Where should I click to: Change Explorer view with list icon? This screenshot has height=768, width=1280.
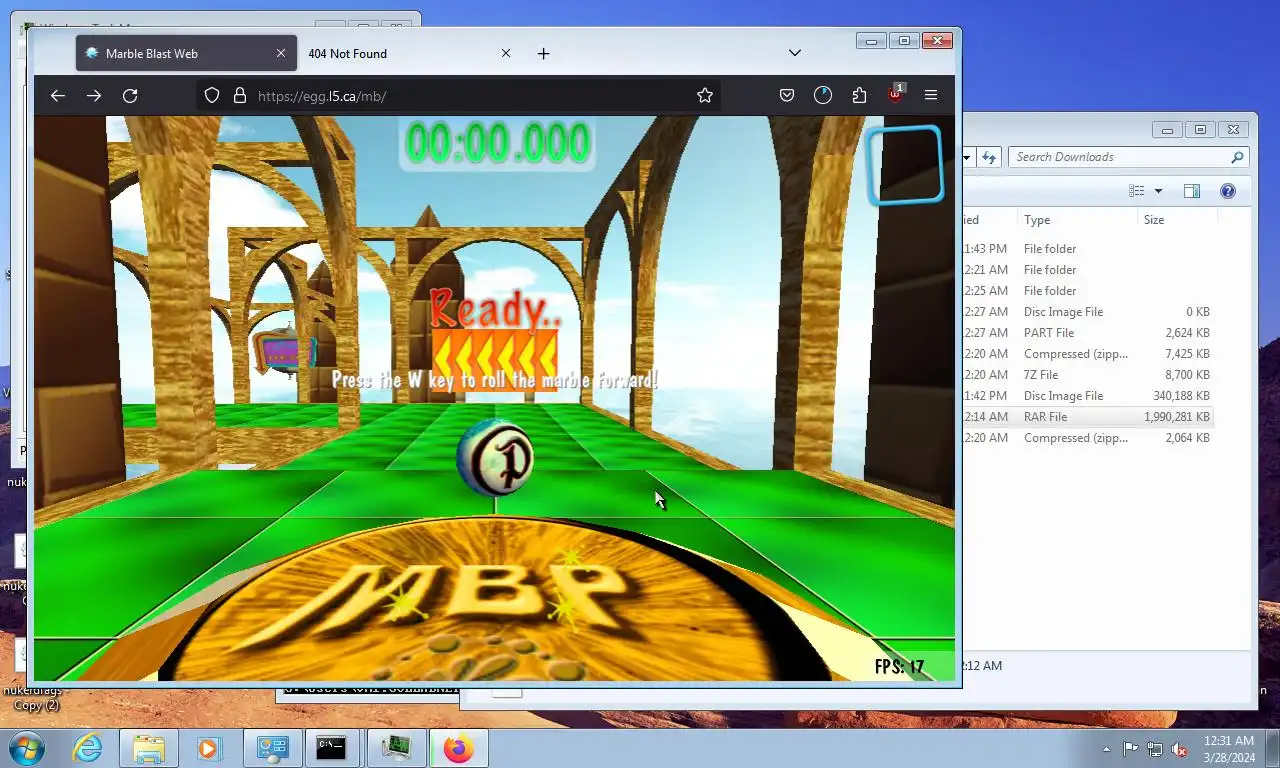[x=1136, y=191]
